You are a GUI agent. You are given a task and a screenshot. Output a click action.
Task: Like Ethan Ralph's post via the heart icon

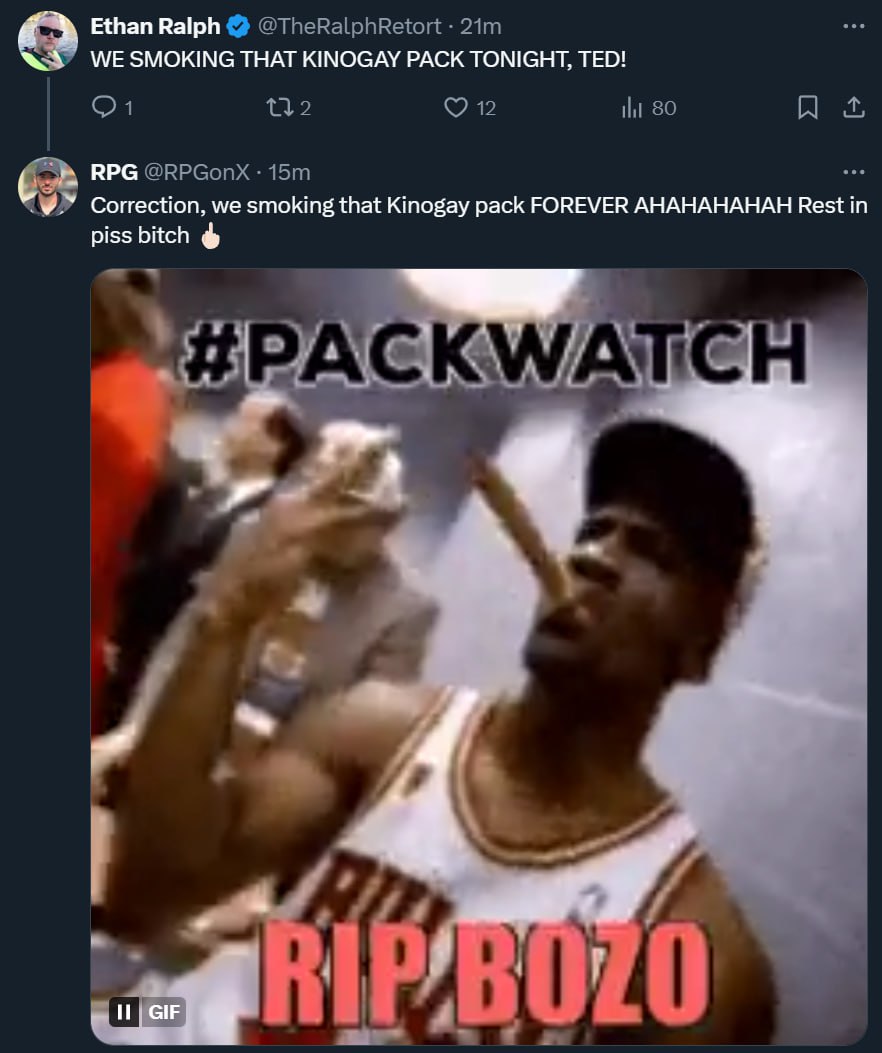(456, 107)
